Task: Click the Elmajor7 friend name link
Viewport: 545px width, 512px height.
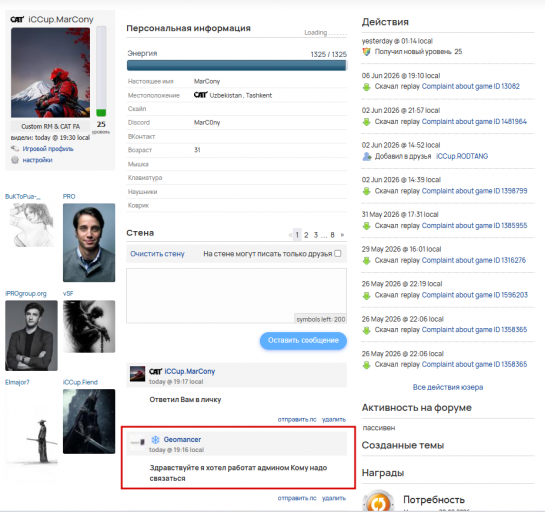Action: tap(17, 382)
